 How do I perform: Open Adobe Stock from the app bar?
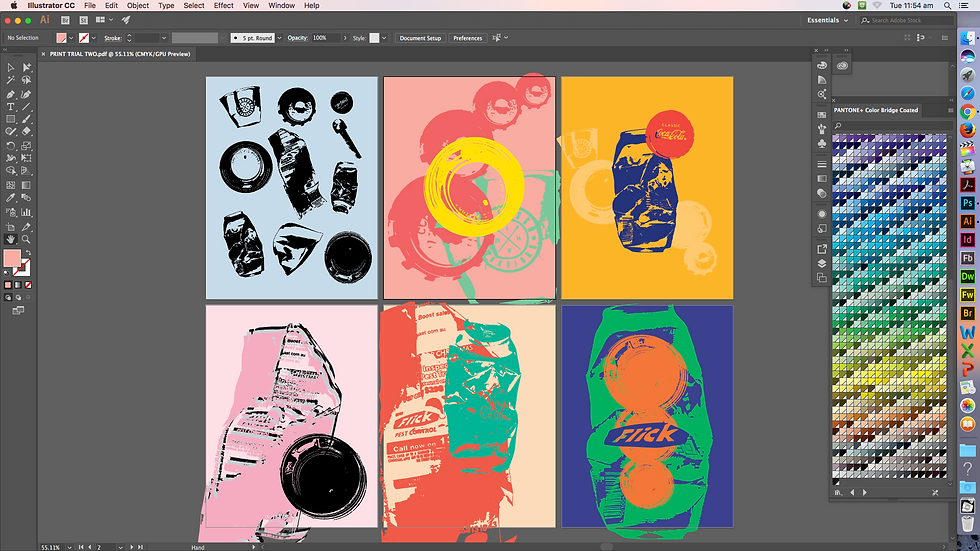(83, 20)
